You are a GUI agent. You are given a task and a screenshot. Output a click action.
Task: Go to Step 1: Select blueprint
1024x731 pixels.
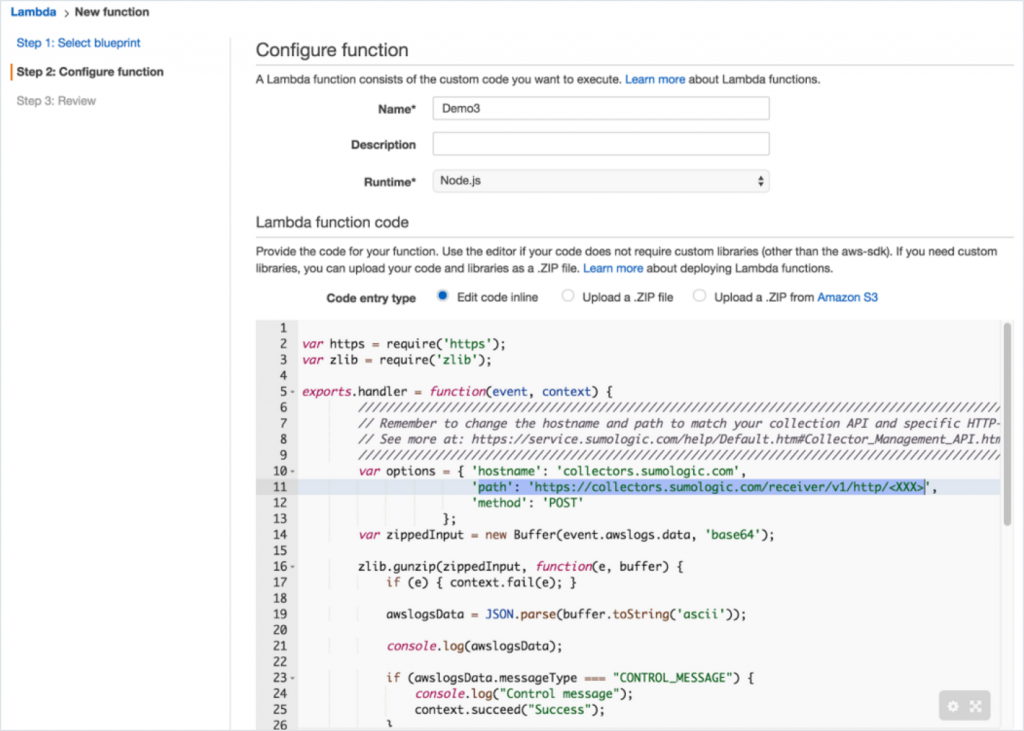tap(78, 43)
